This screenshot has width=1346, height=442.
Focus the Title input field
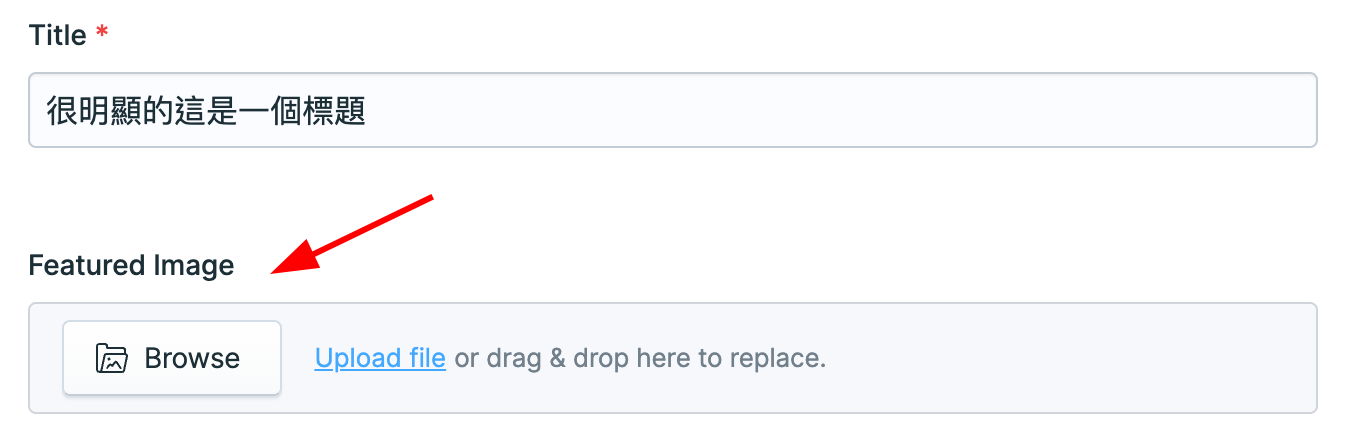(x=672, y=110)
